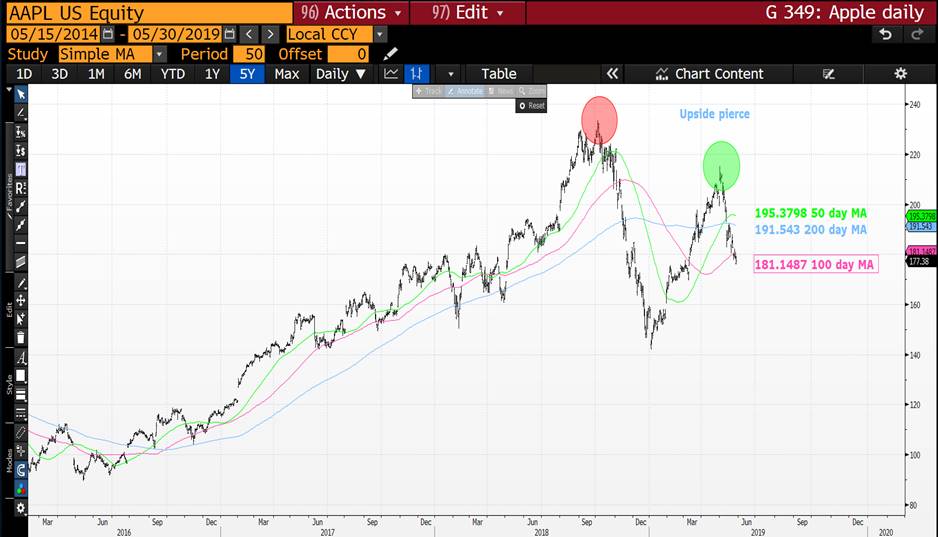Open the 97) Edit menu

pos(468,13)
